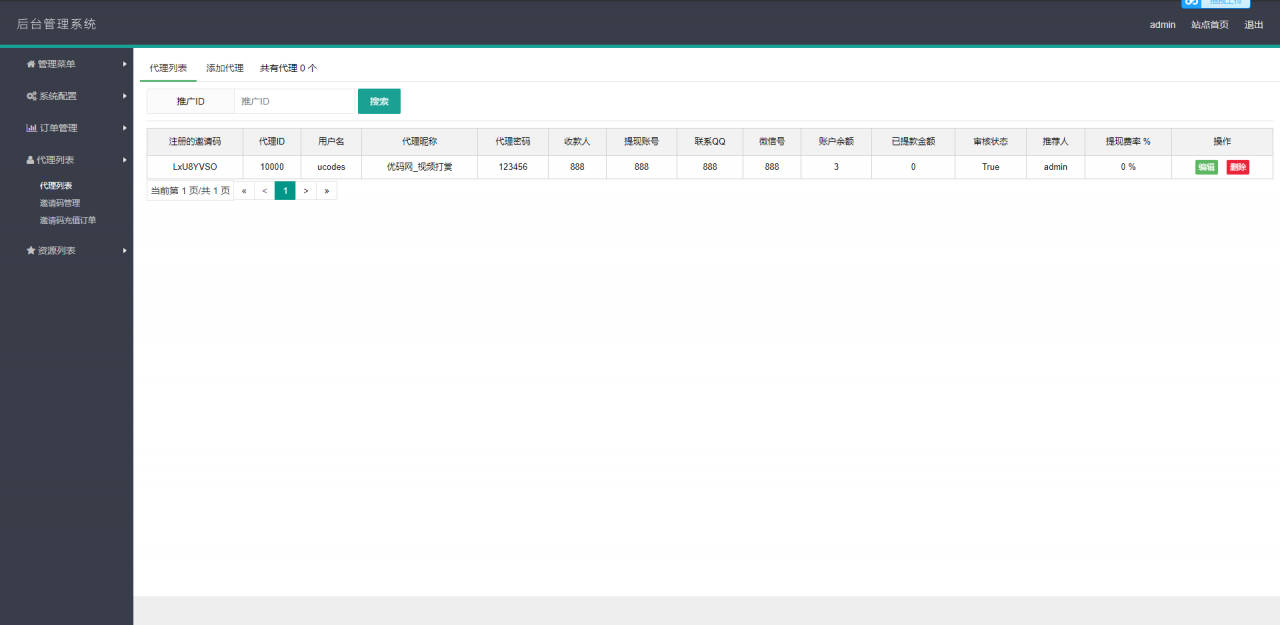Open 邀请码管理 in the sidebar
Screen dimensions: 1280x625
[x=60, y=203]
